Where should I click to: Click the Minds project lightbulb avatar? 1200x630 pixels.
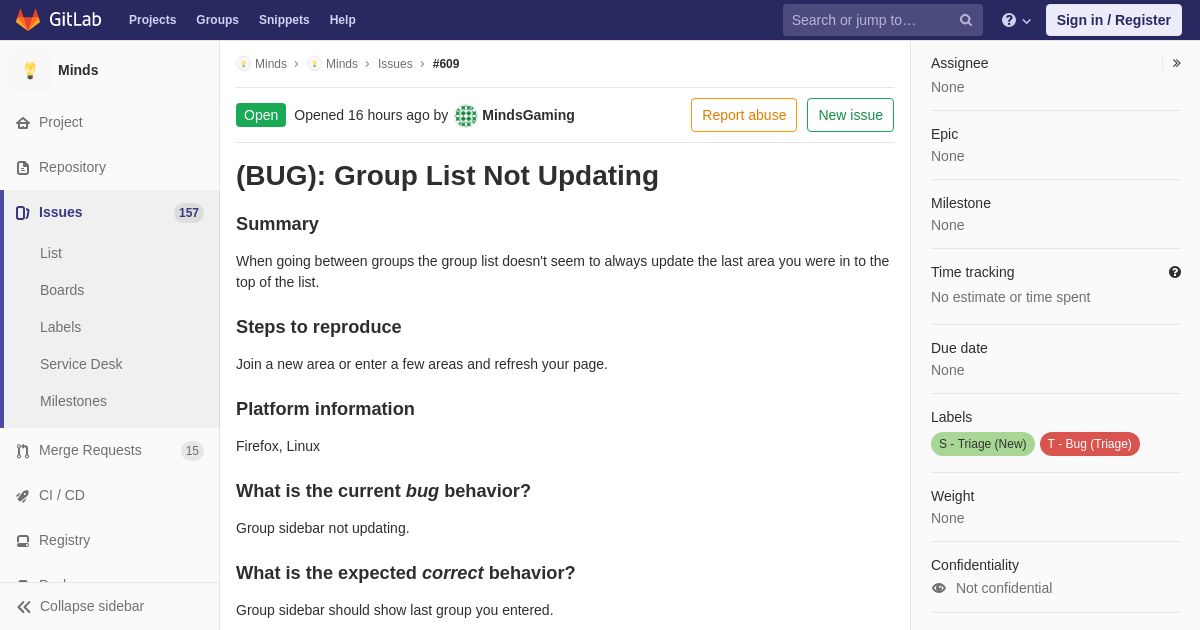pos(30,70)
